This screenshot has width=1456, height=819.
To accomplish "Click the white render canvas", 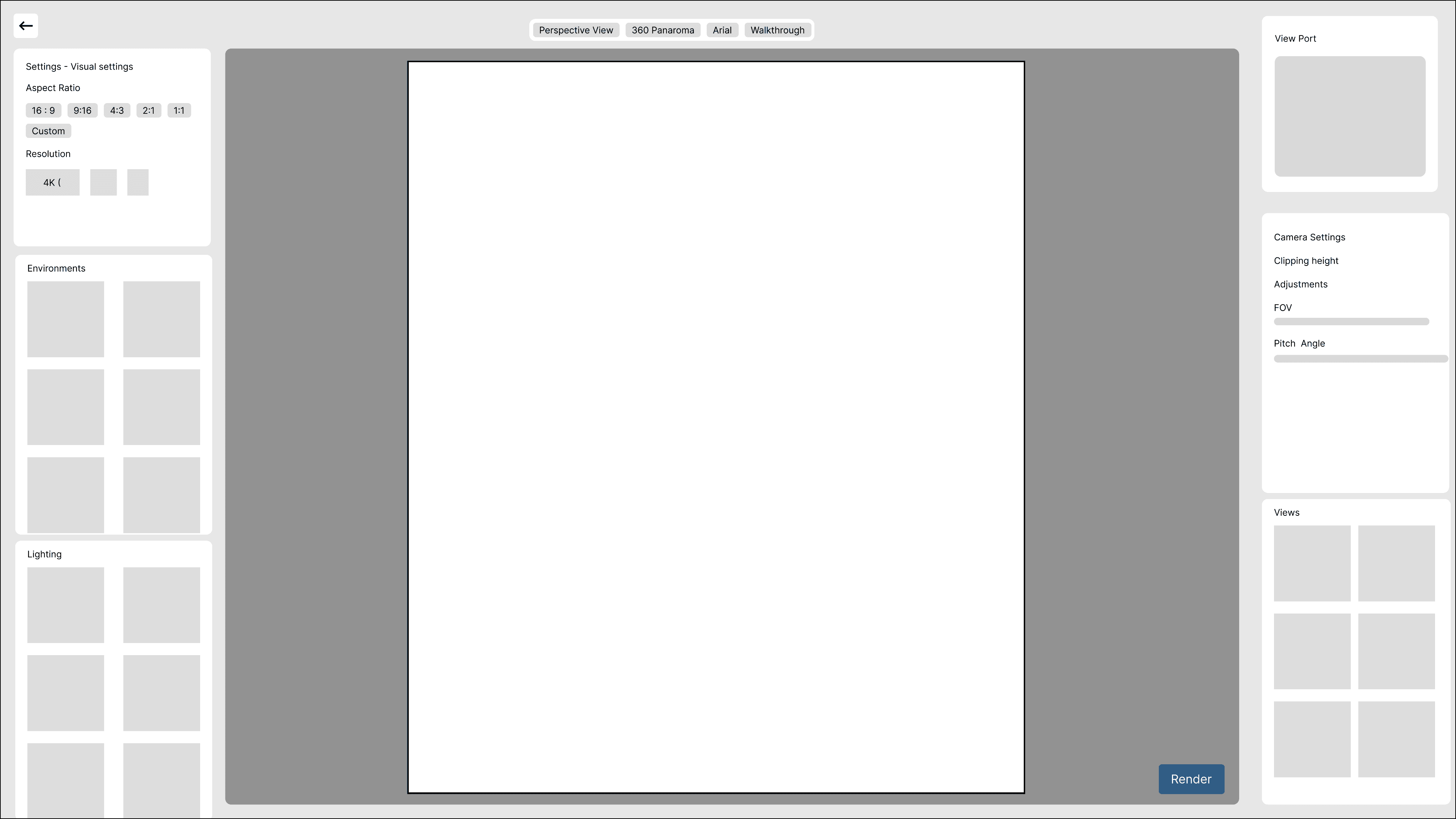I will pyautogui.click(x=716, y=427).
